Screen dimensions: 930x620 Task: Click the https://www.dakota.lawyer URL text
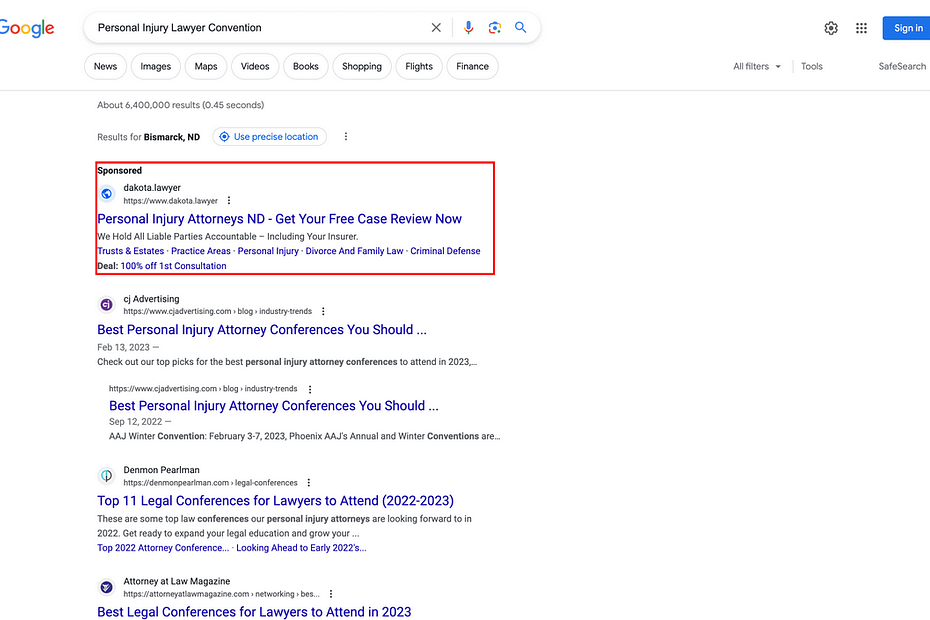pyautogui.click(x=170, y=201)
